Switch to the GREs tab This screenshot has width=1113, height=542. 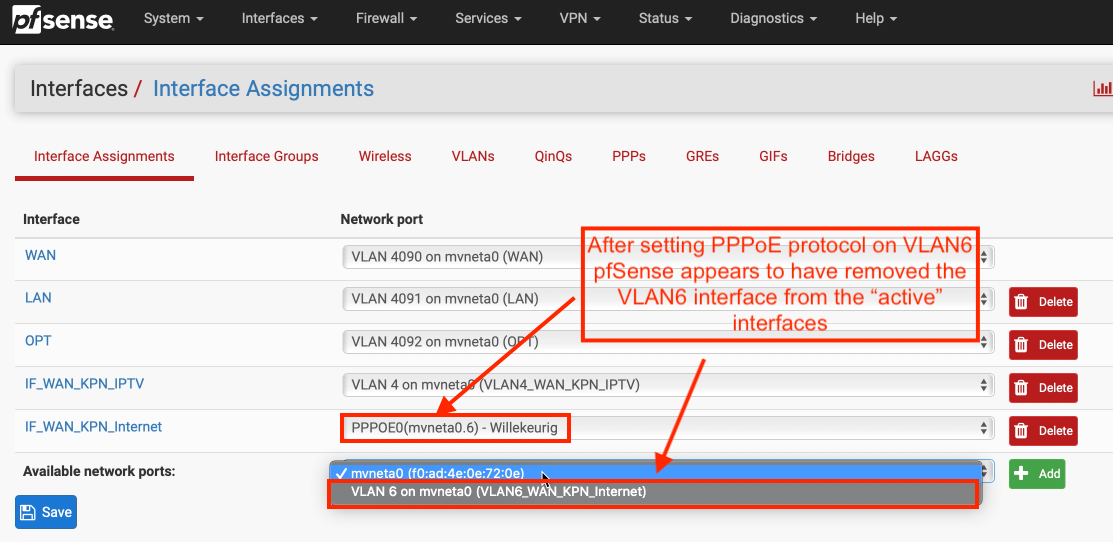pos(703,156)
